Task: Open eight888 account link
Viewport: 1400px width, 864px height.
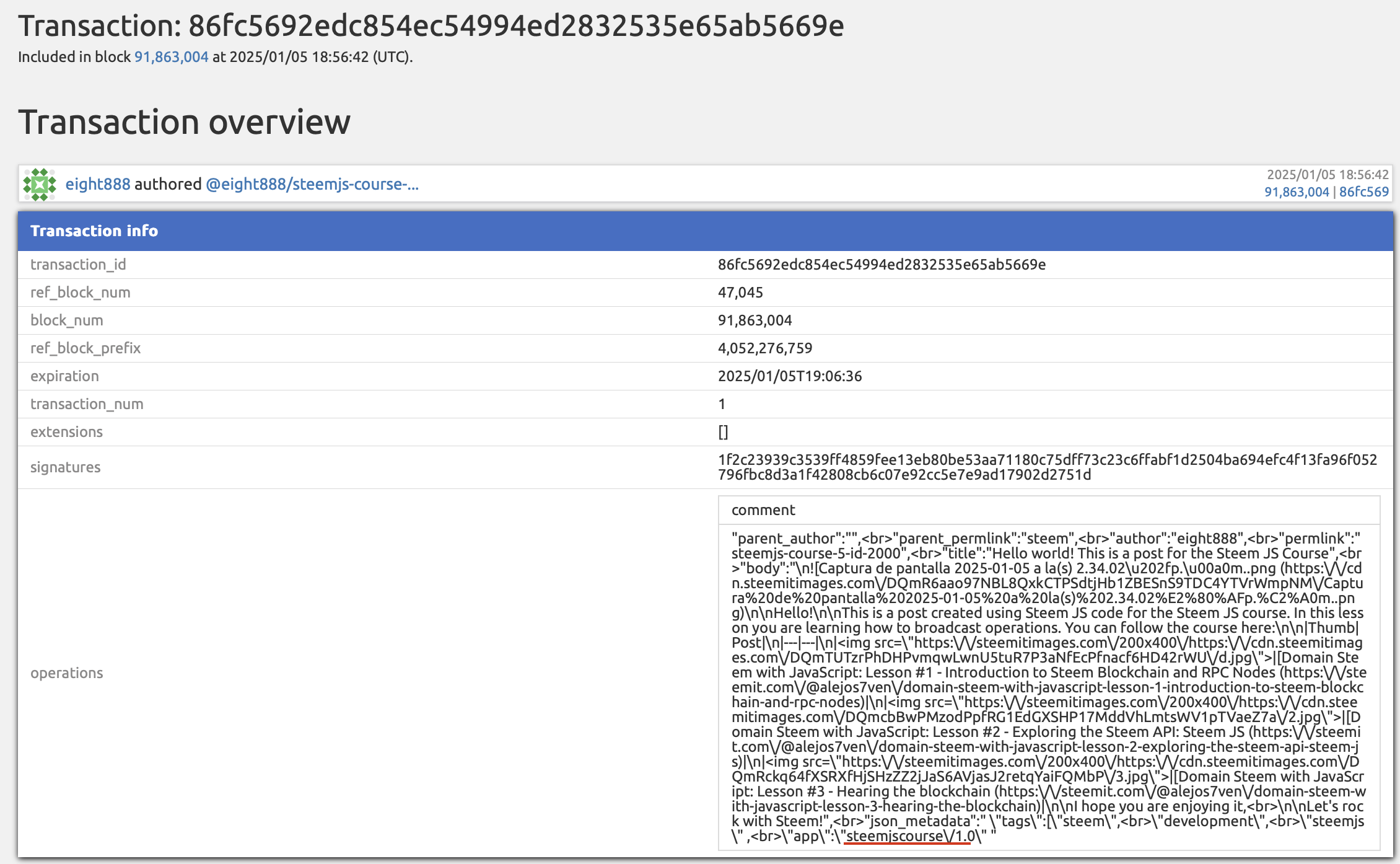Action: tap(97, 184)
